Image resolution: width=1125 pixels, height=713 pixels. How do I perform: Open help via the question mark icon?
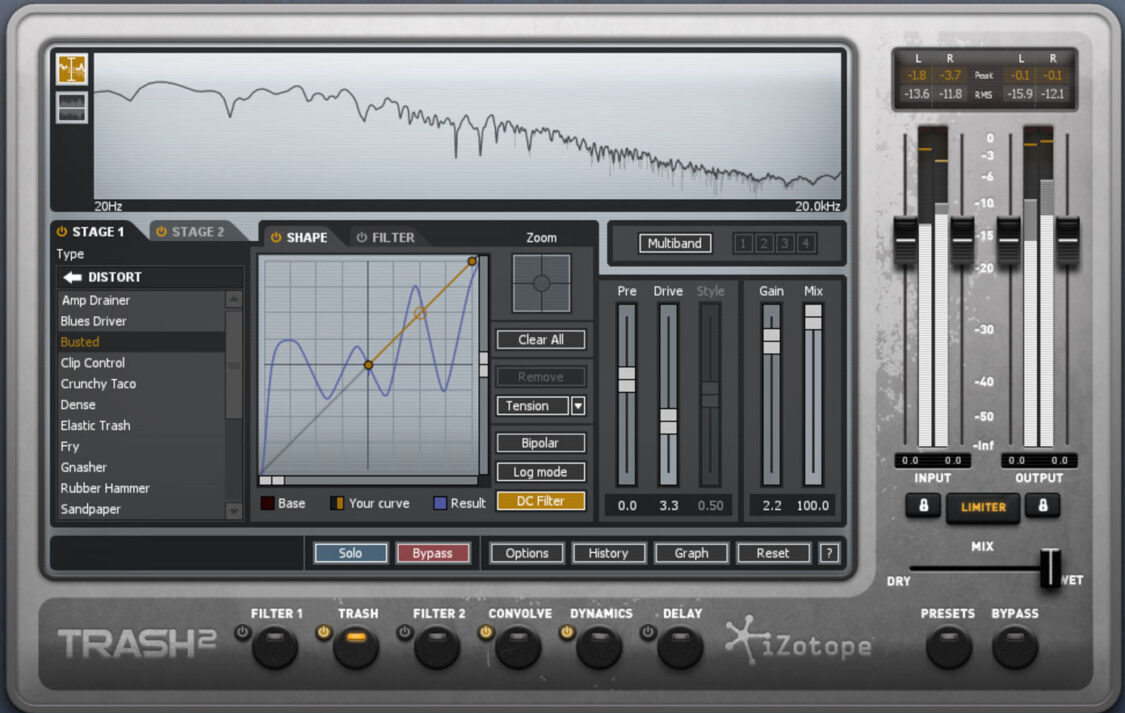pyautogui.click(x=829, y=553)
